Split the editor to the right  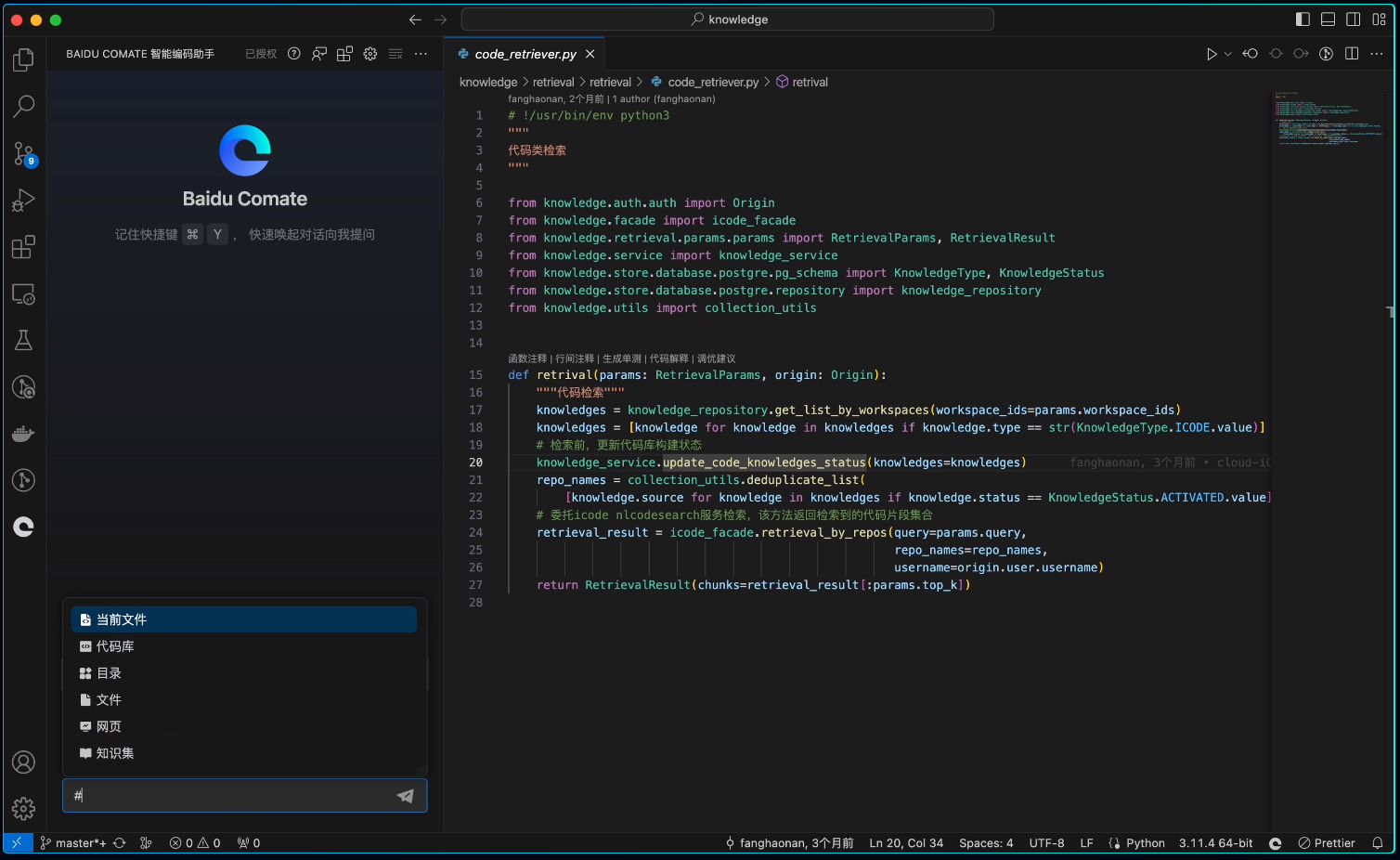point(1352,54)
